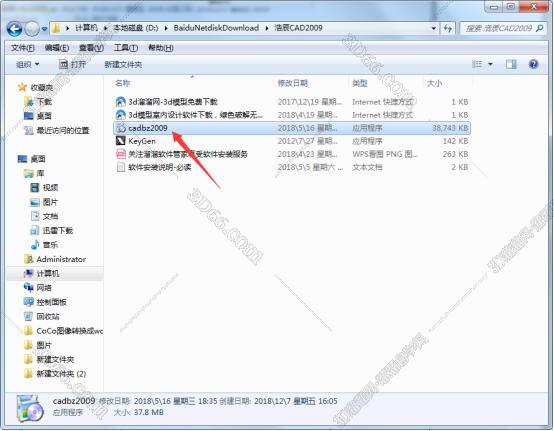The image size is (554, 431).
Task: Click 新建文件夹 toolbar button
Action: [x=123, y=65]
